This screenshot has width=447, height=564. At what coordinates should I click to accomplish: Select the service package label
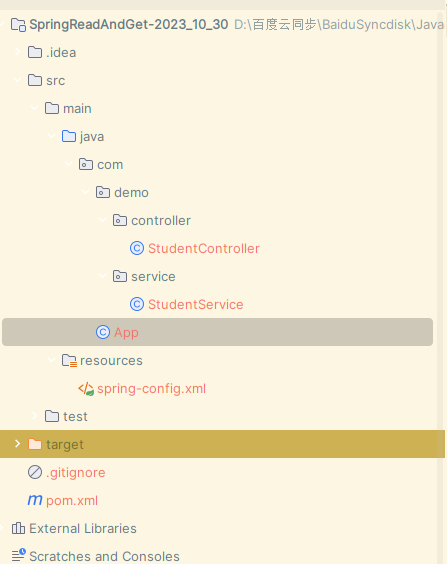pyautogui.click(x=153, y=277)
